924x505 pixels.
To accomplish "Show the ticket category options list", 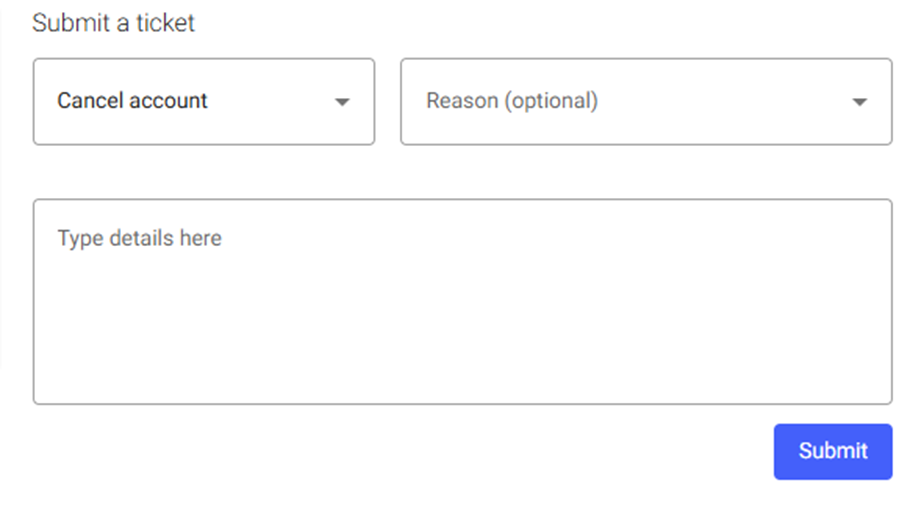I will pyautogui.click(x=204, y=101).
